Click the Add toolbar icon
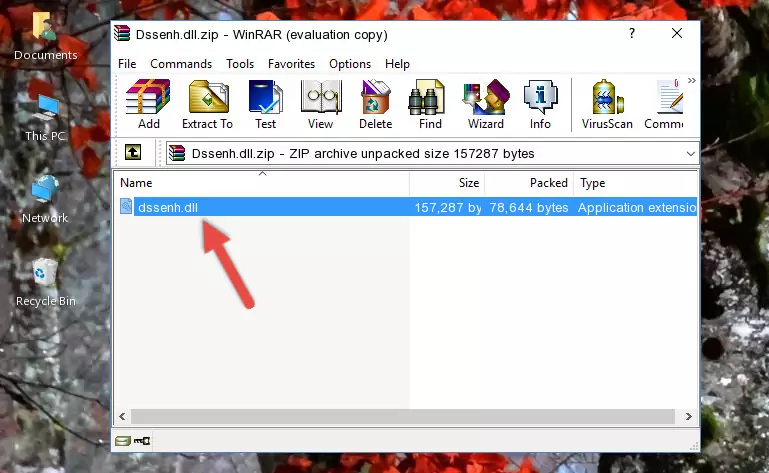Image resolution: width=769 pixels, height=473 pixels. [x=149, y=104]
